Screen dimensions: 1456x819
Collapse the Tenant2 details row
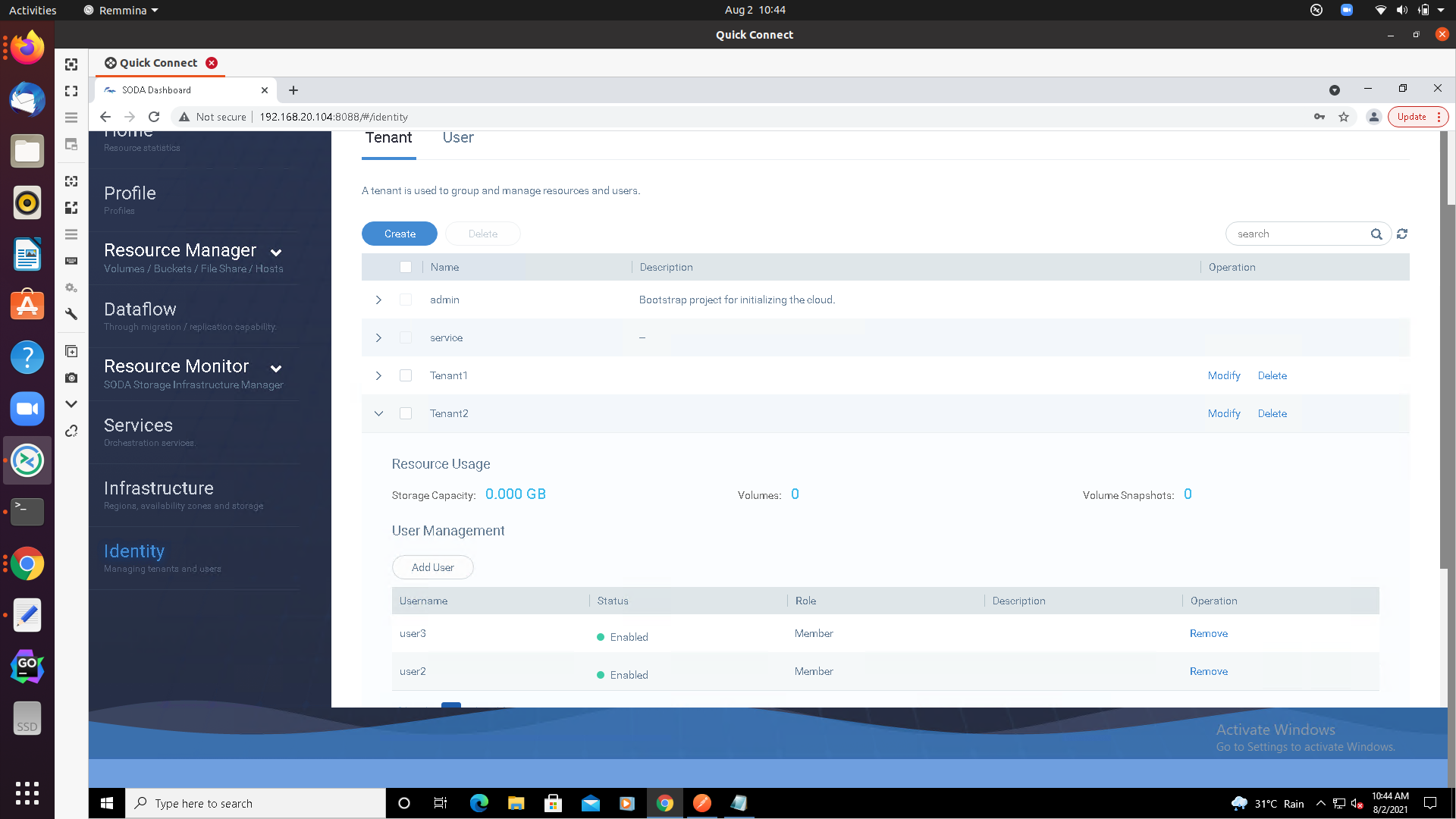pyautogui.click(x=378, y=413)
